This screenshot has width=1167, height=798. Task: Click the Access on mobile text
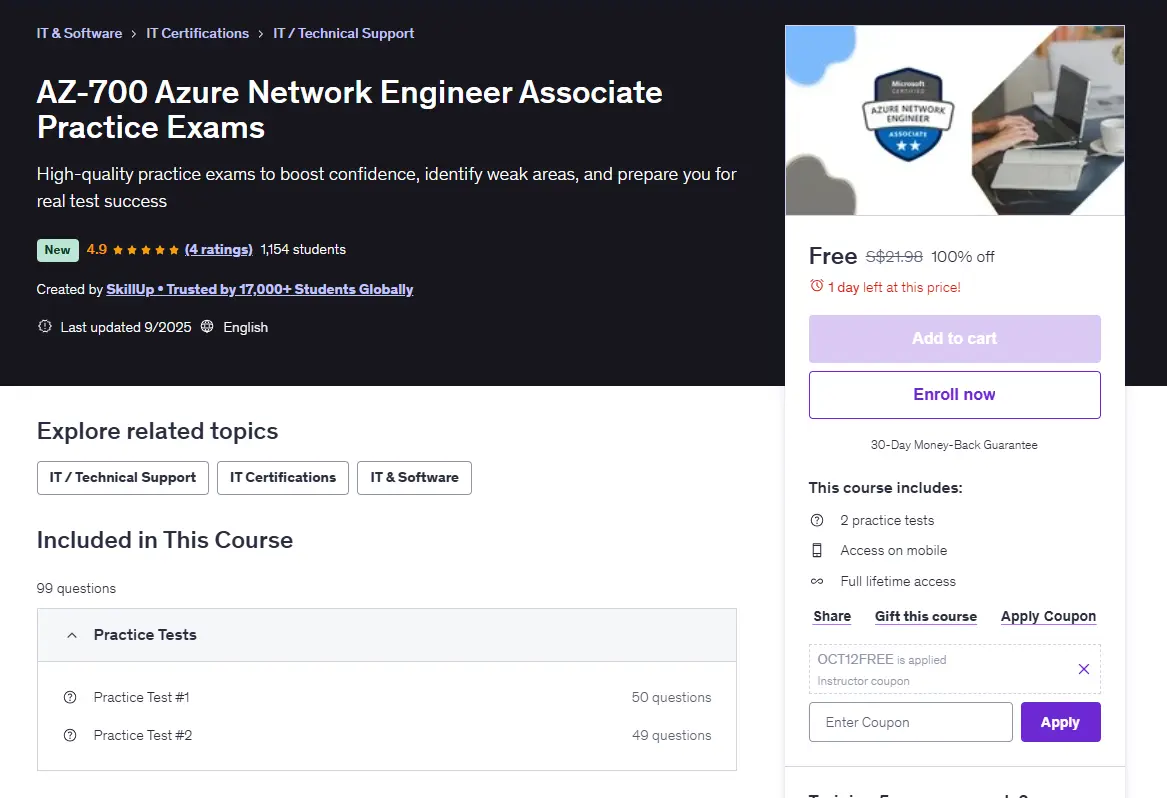[894, 550]
